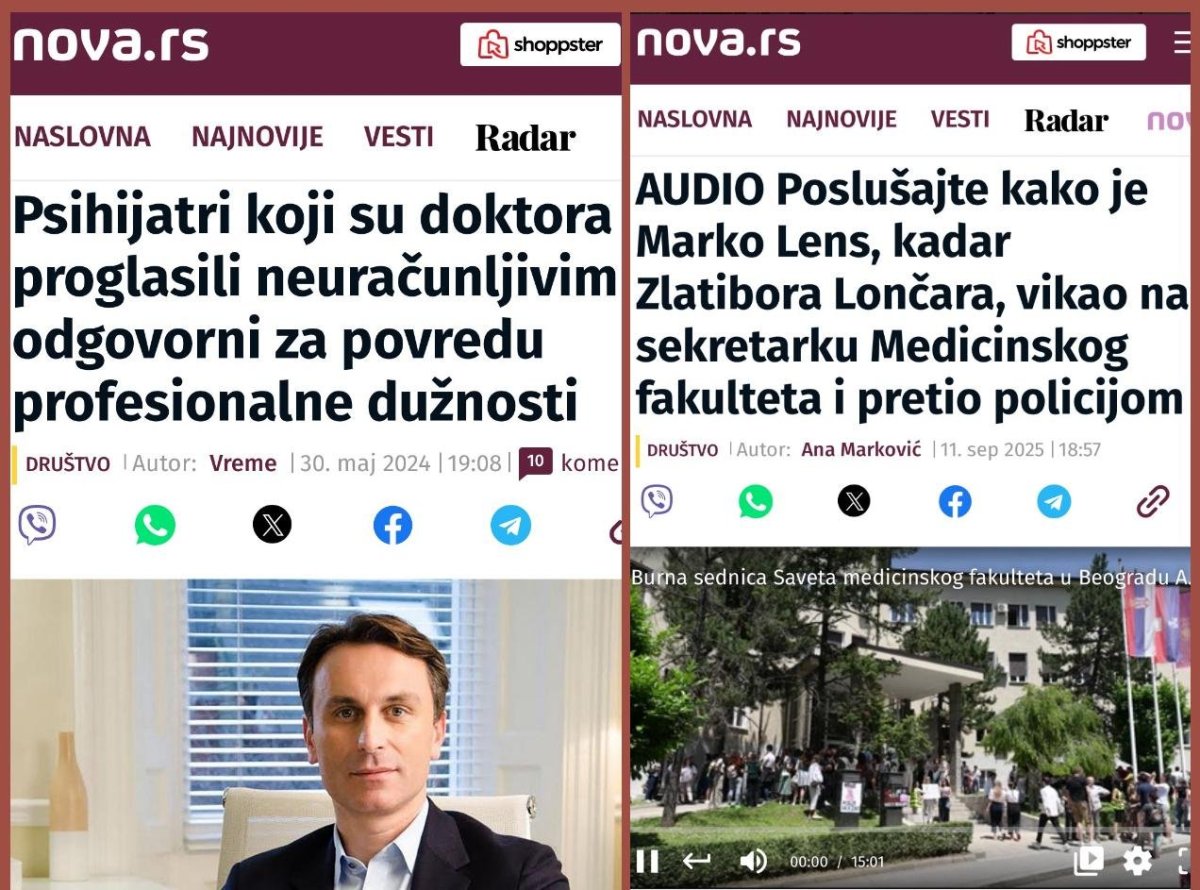Copy link of the right article
Screen dimensions: 1200x890
point(1153,501)
